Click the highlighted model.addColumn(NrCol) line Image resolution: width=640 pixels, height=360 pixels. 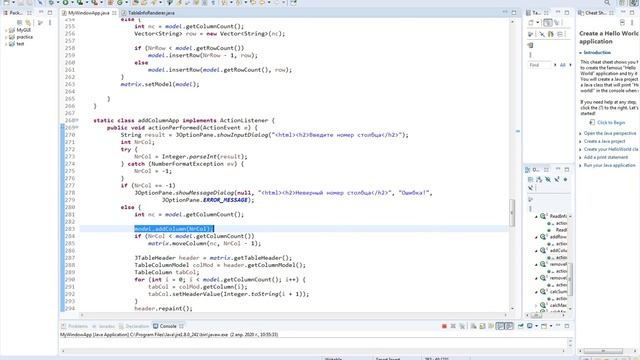[174, 229]
